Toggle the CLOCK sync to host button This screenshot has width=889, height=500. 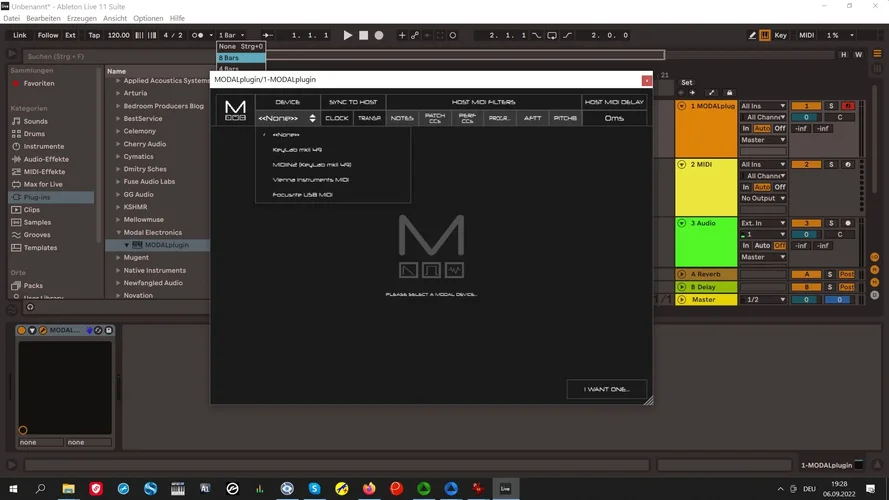point(337,118)
